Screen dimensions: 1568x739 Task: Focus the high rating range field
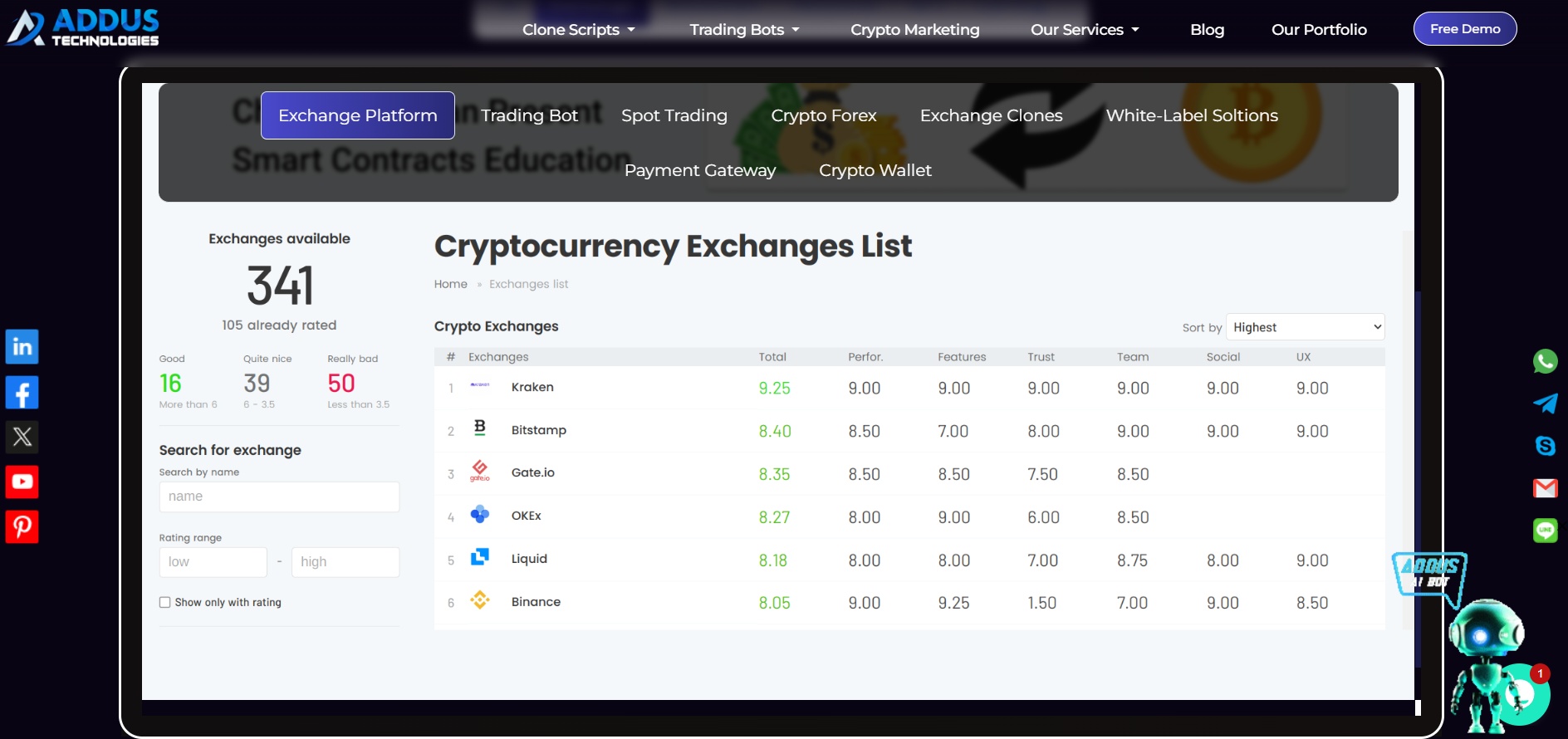pos(345,562)
